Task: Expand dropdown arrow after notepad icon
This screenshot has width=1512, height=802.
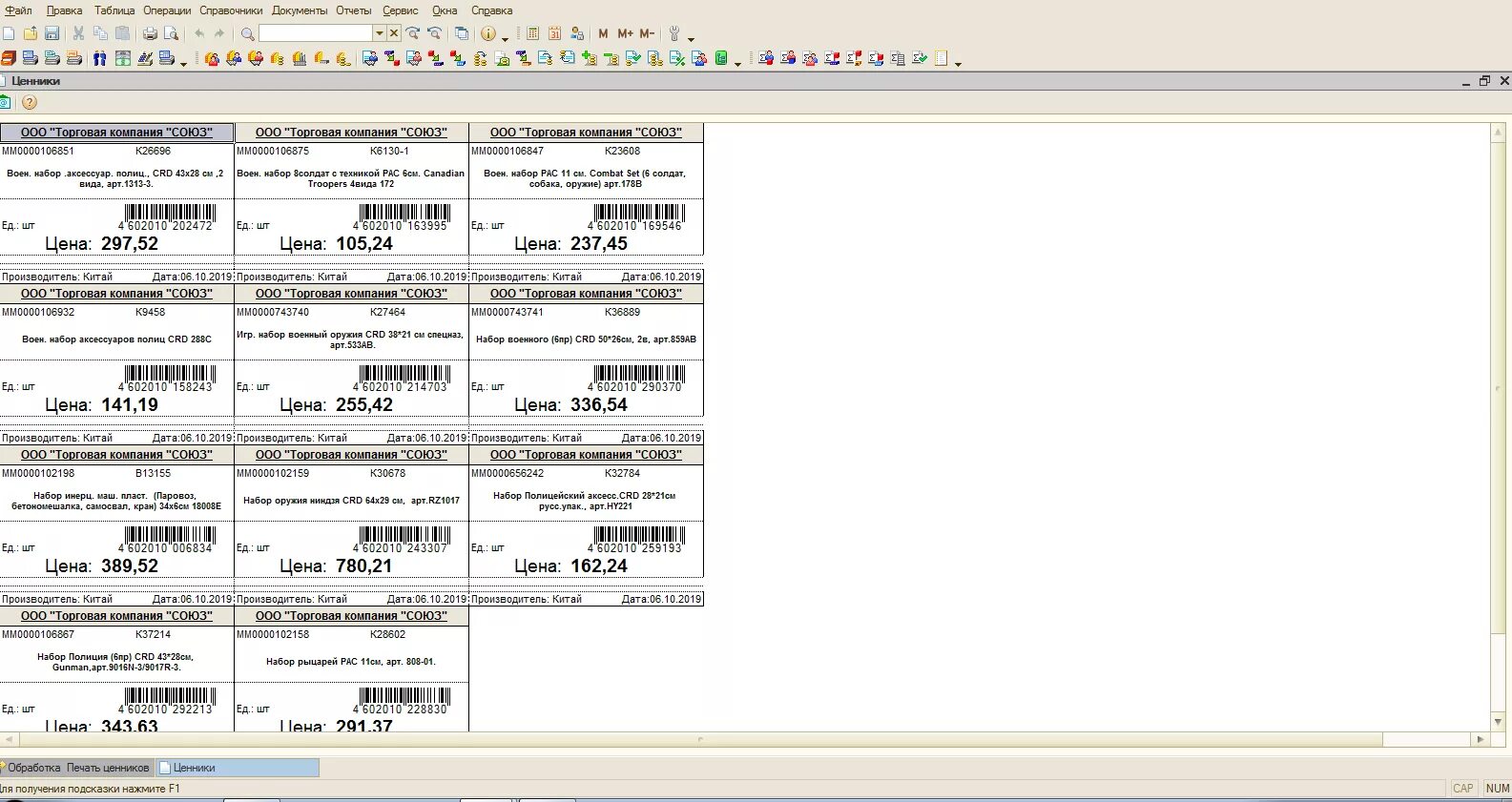Action: coord(958,63)
